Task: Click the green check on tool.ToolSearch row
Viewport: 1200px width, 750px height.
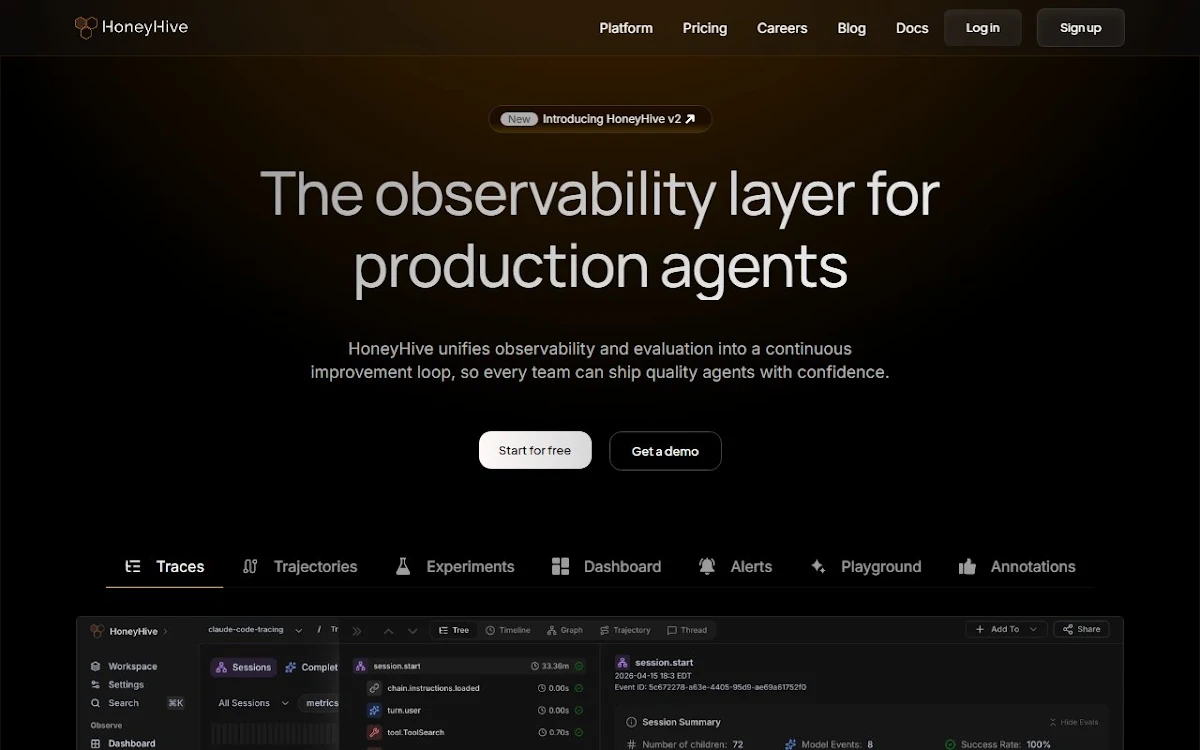Action: 579,733
